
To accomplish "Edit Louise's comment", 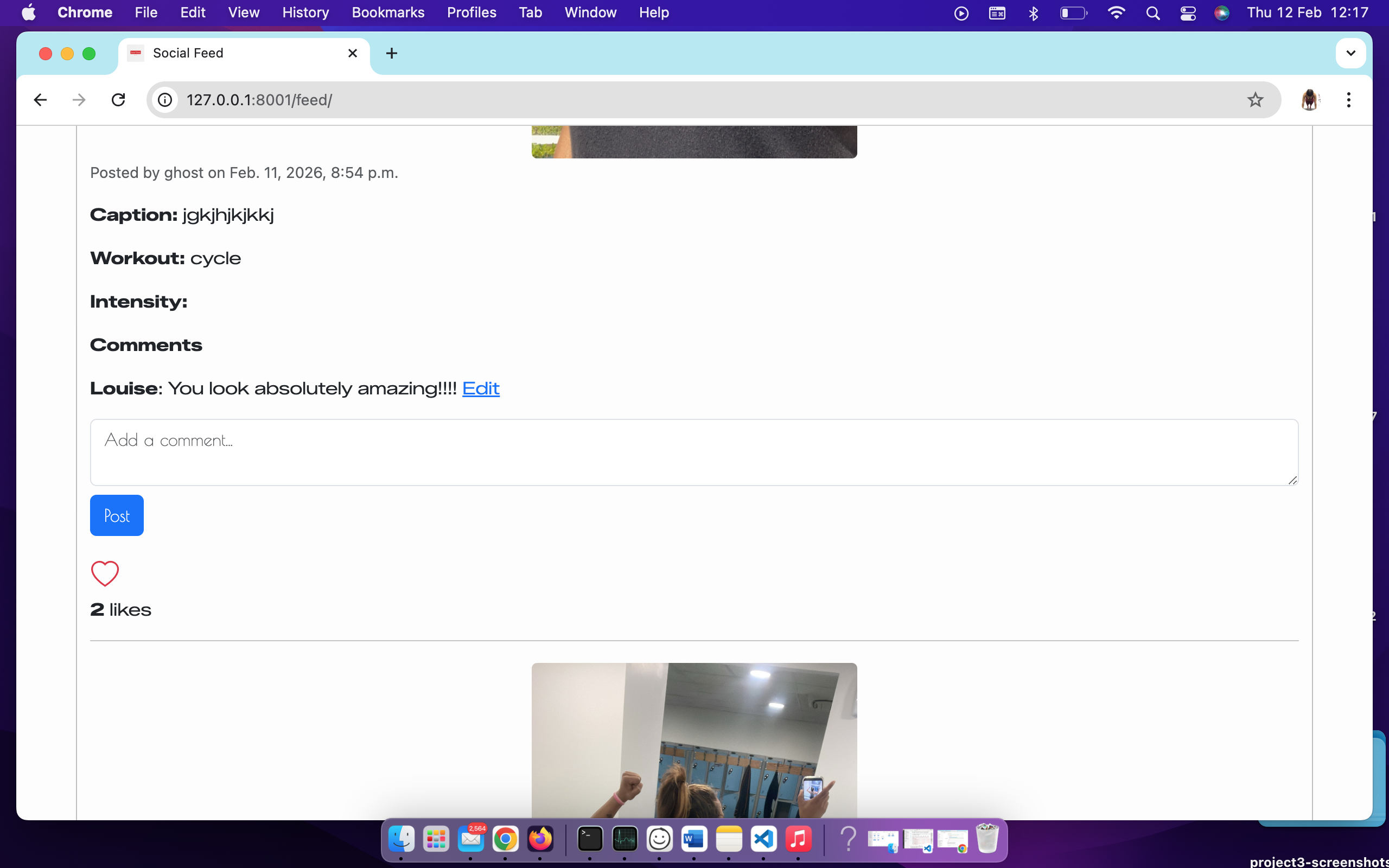I will point(480,388).
